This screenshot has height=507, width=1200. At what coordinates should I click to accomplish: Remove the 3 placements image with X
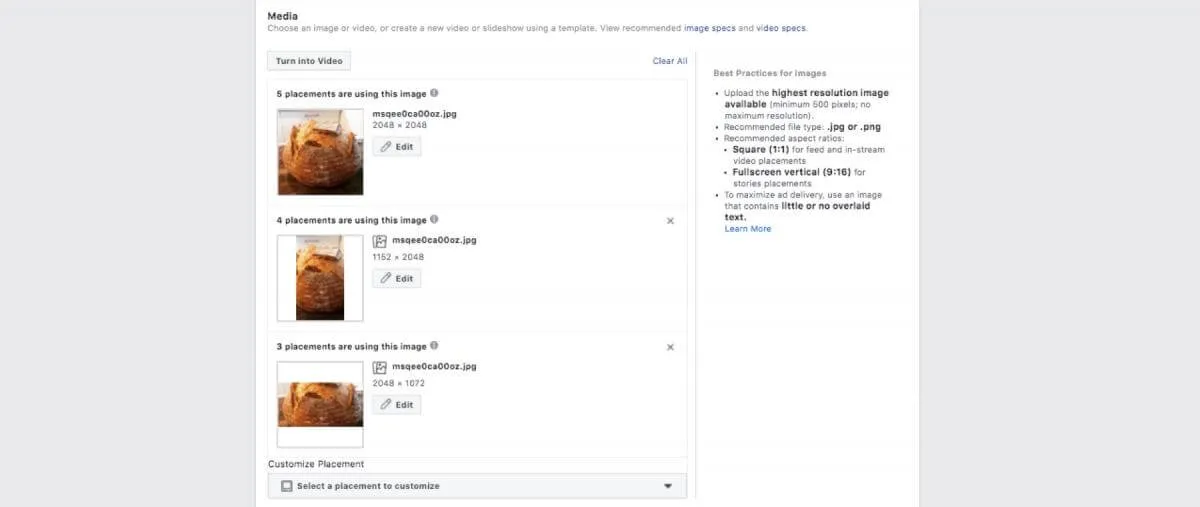point(670,347)
